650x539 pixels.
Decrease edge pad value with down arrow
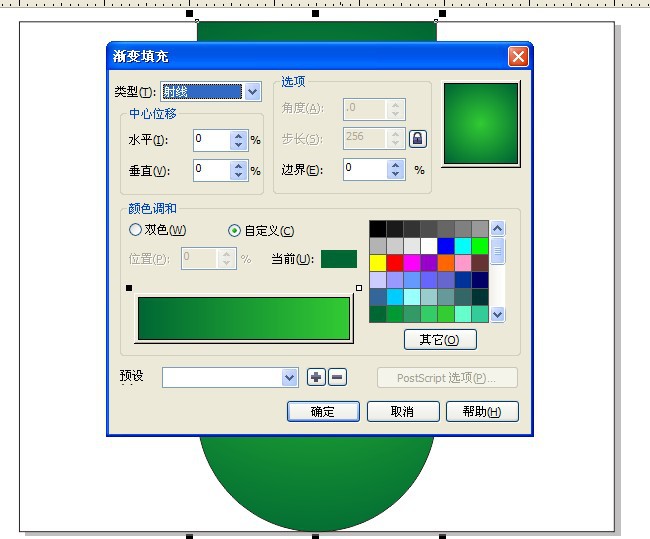click(x=395, y=174)
